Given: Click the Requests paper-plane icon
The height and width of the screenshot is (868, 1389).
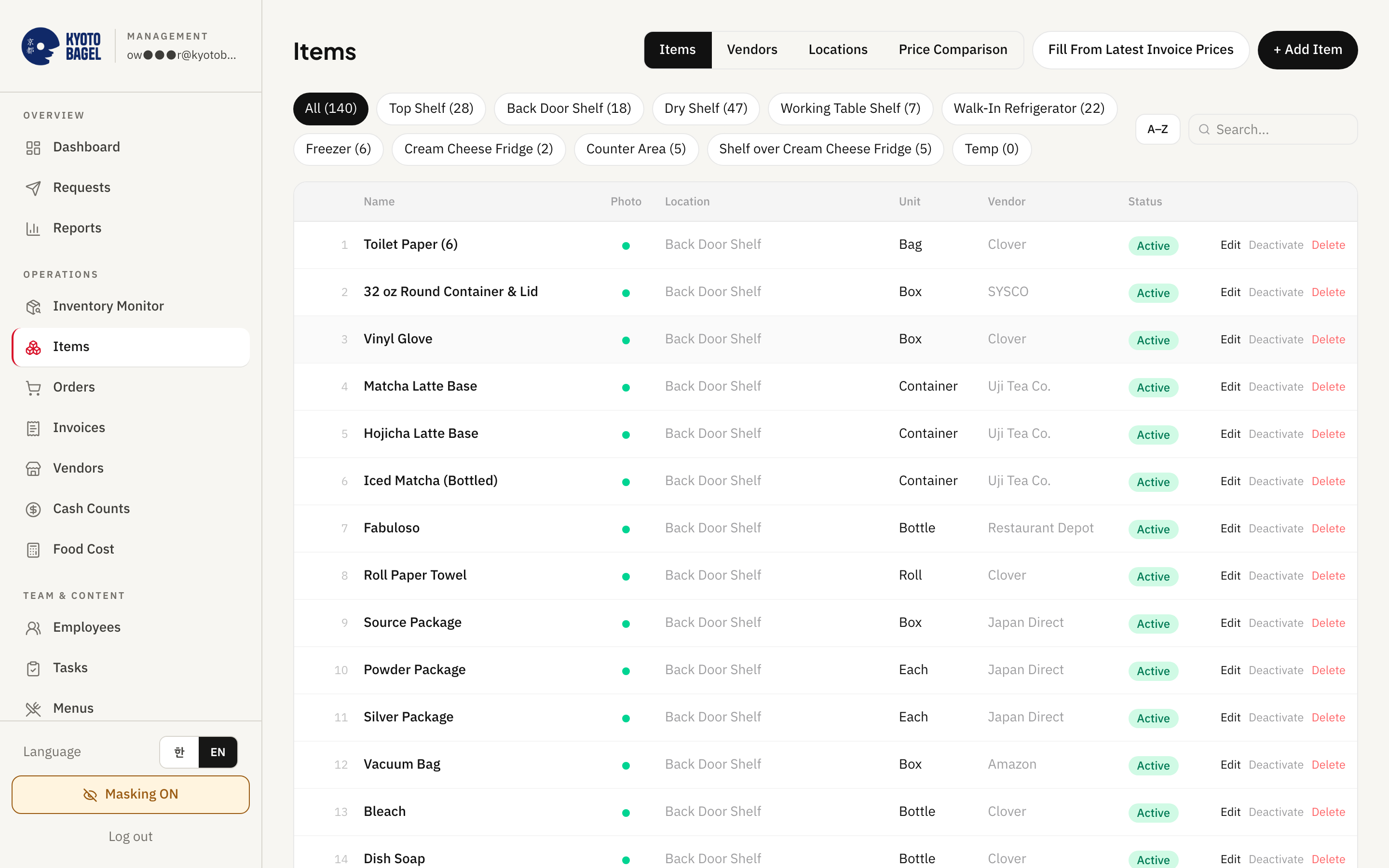Looking at the screenshot, I should (33, 188).
